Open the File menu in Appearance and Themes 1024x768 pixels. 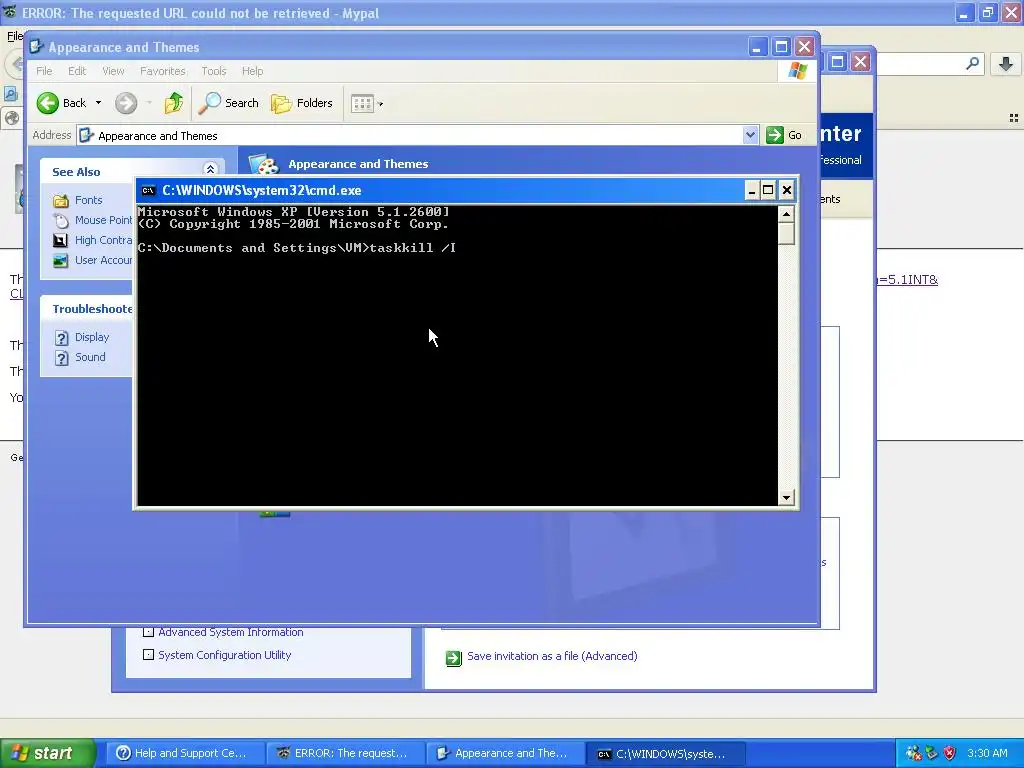coord(44,71)
